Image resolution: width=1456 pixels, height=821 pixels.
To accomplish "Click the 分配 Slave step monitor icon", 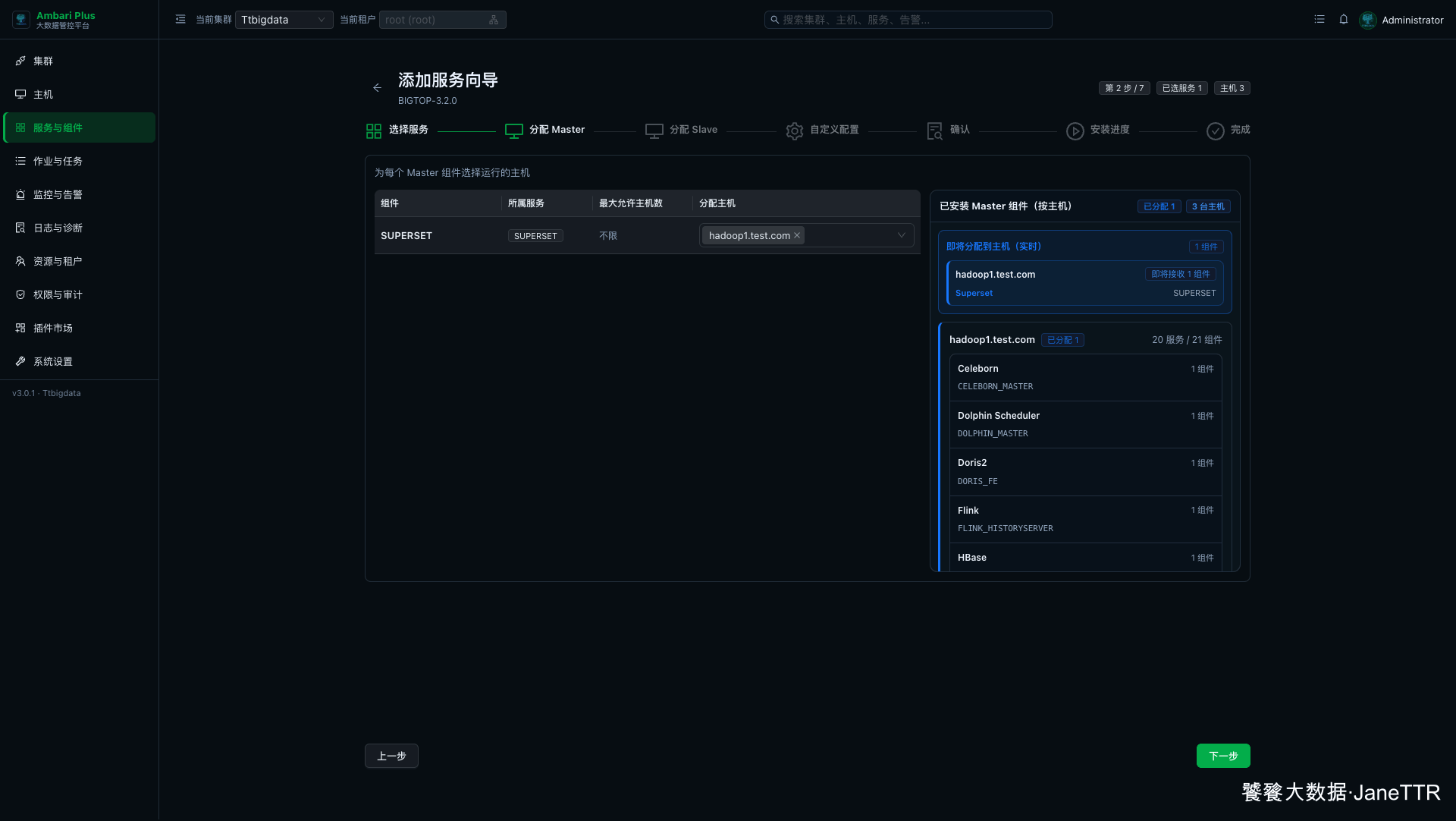I will pos(654,131).
